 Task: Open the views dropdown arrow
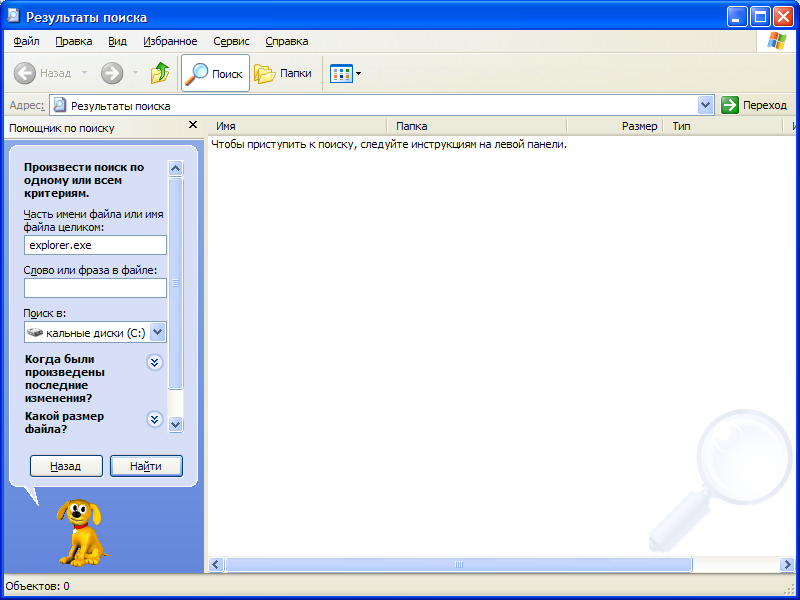pos(358,73)
